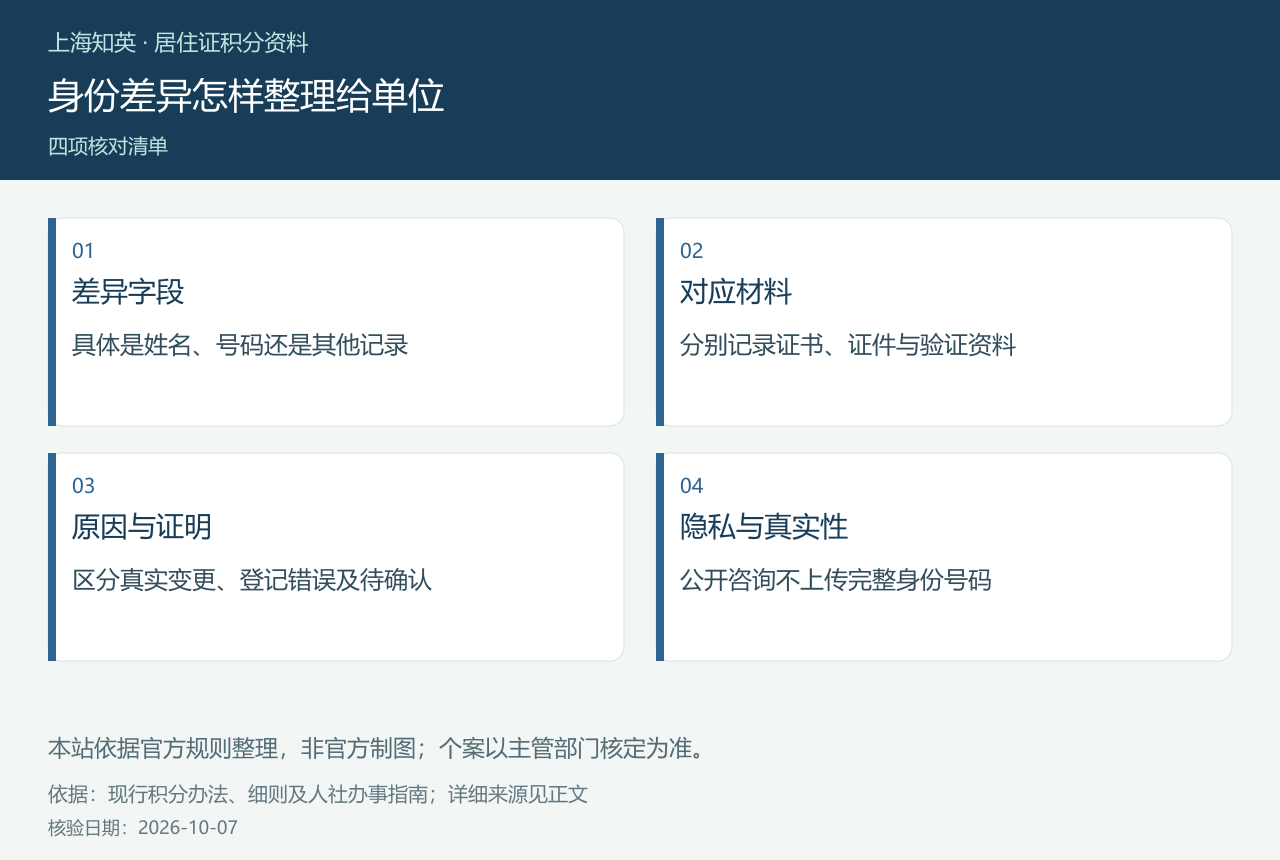Click the source line beginning 依据：现行积分办法
Image resolution: width=1280 pixels, height=860 pixels.
coord(318,795)
